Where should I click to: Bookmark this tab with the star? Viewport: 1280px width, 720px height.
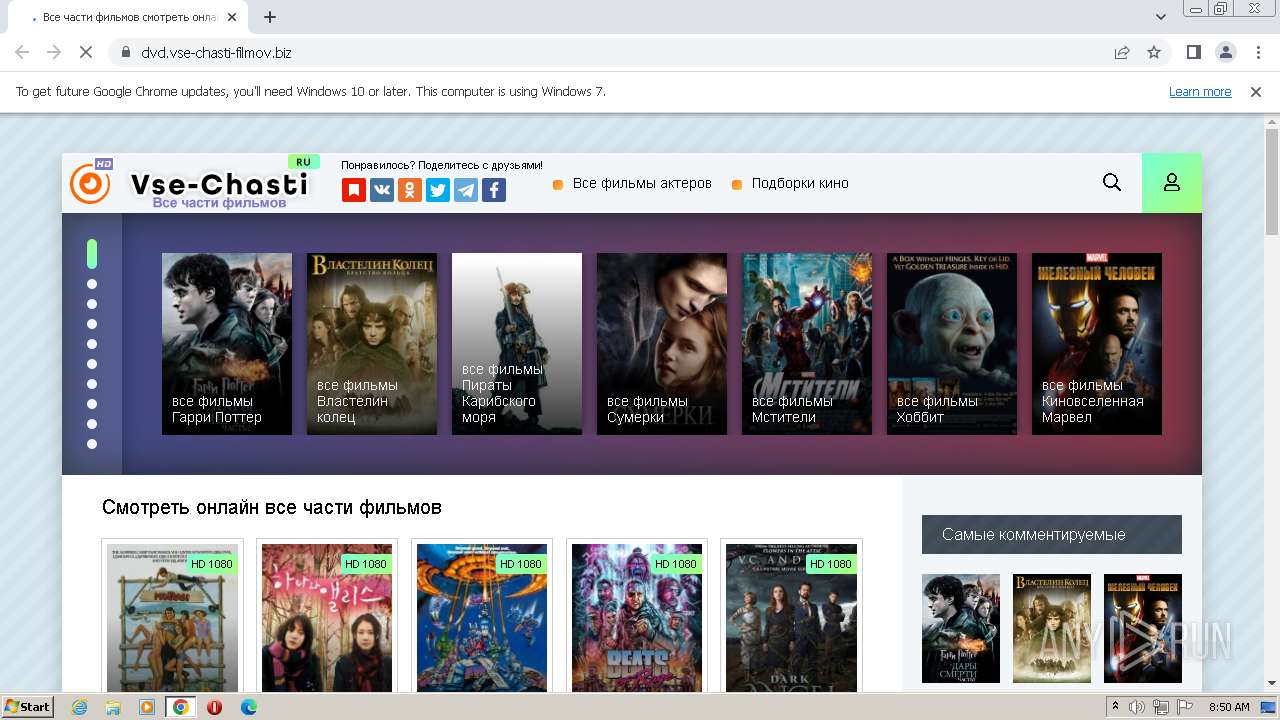point(1154,53)
